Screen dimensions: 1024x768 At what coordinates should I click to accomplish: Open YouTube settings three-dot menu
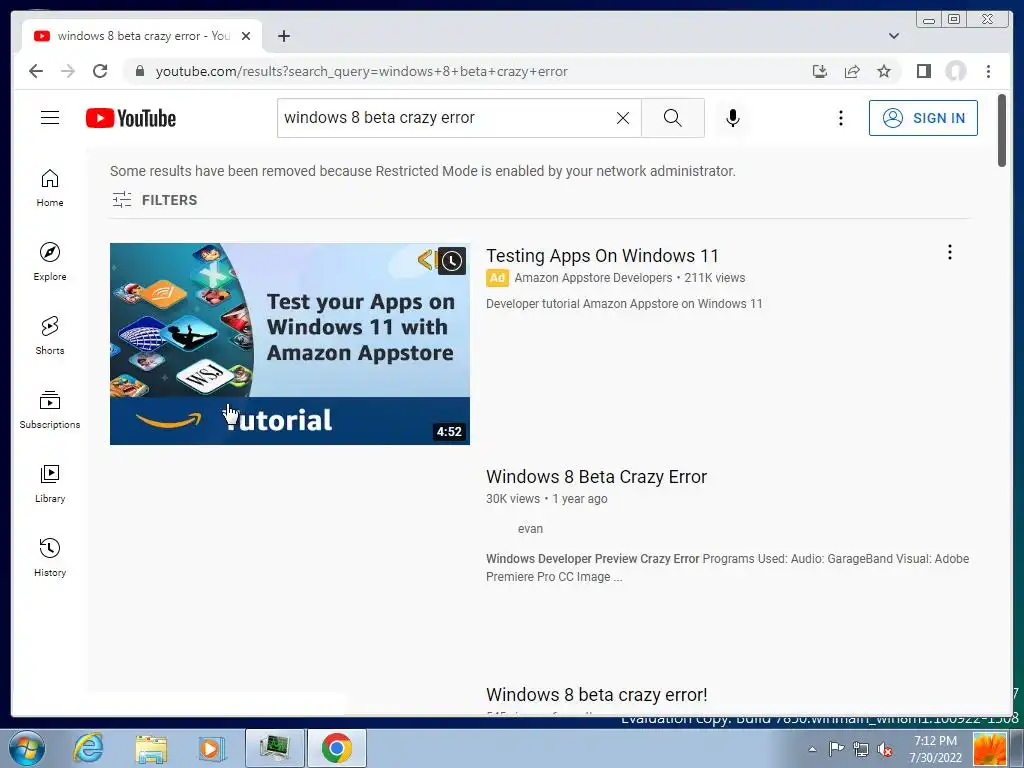[x=840, y=118]
